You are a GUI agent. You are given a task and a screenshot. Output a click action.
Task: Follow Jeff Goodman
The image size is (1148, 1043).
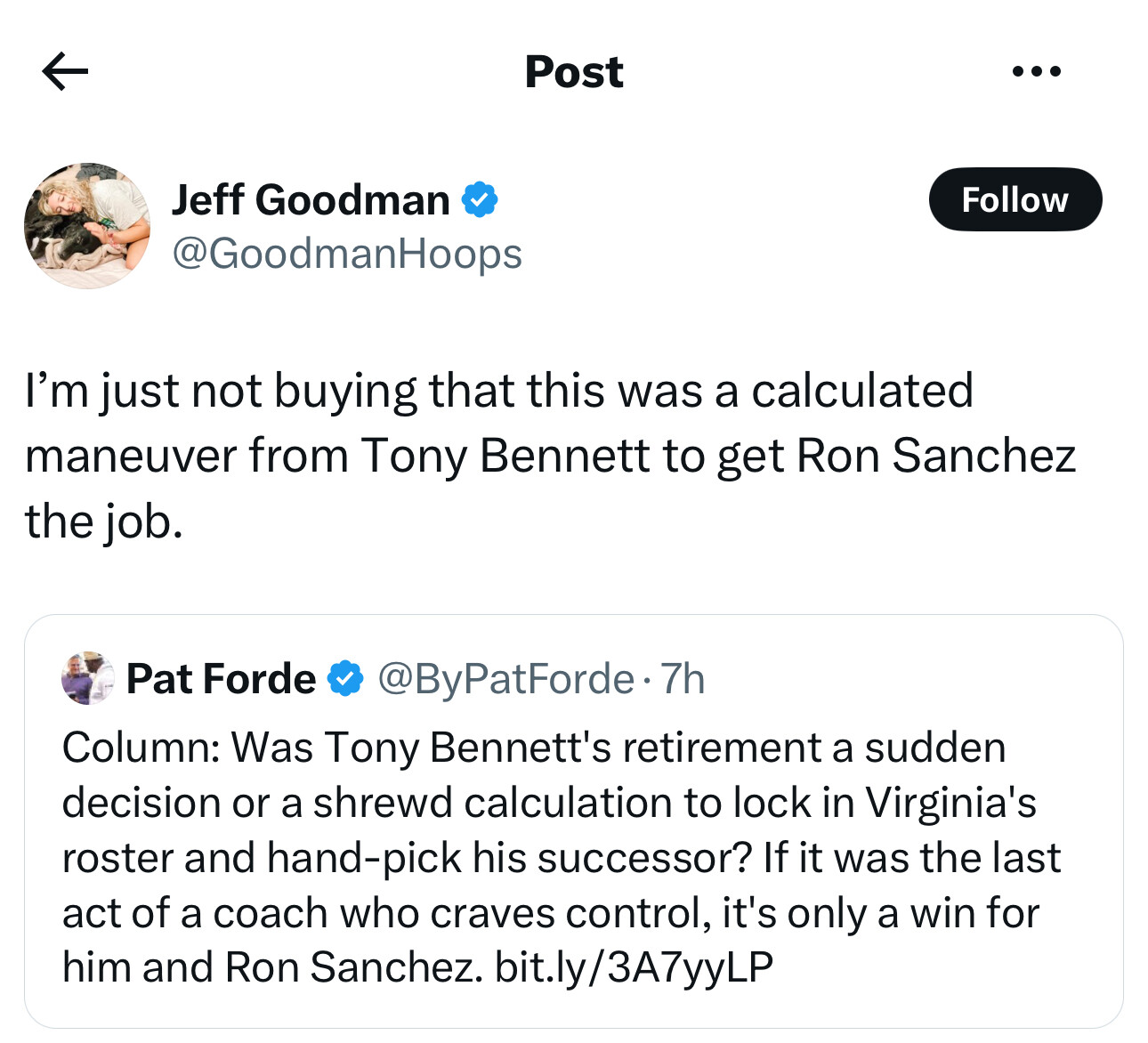pyautogui.click(x=1015, y=199)
